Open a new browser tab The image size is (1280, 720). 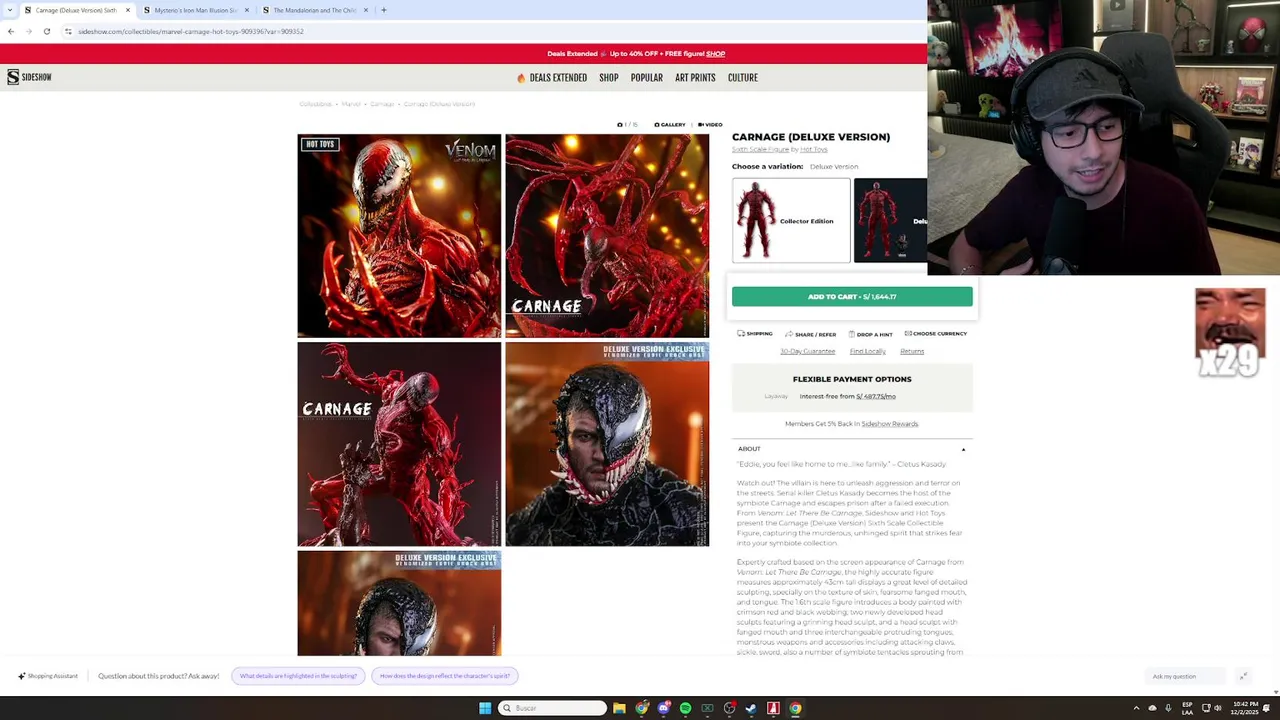[383, 10]
